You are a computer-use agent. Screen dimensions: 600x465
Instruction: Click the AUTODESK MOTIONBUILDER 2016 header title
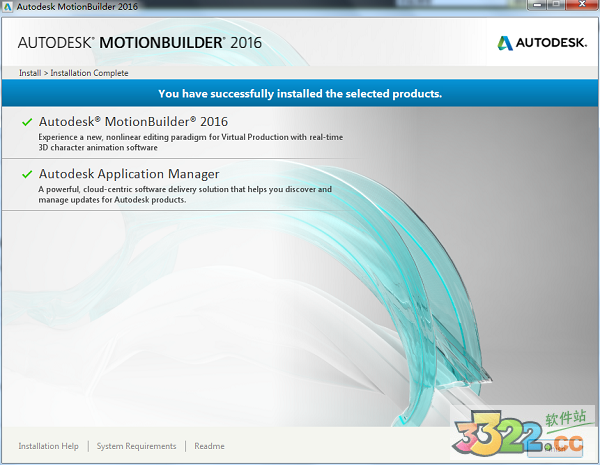coord(140,42)
